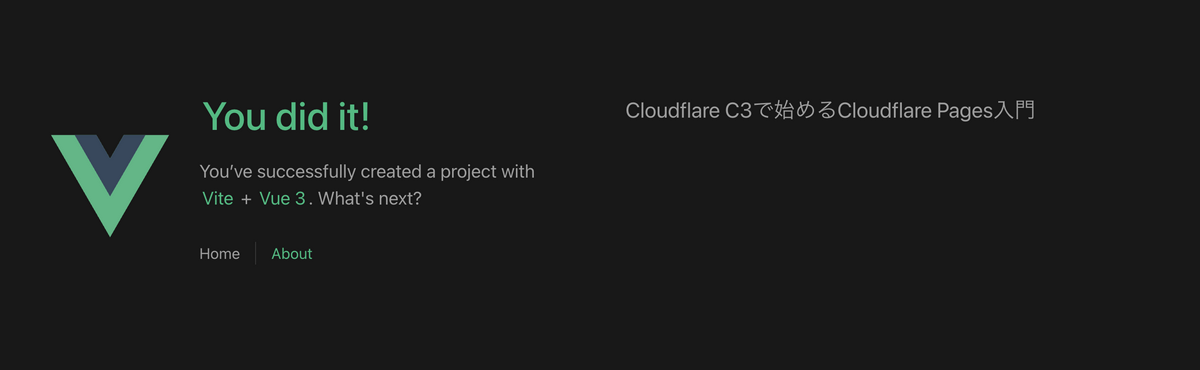Navigate to the Home page link
The image size is (1200, 370).
[x=219, y=254]
